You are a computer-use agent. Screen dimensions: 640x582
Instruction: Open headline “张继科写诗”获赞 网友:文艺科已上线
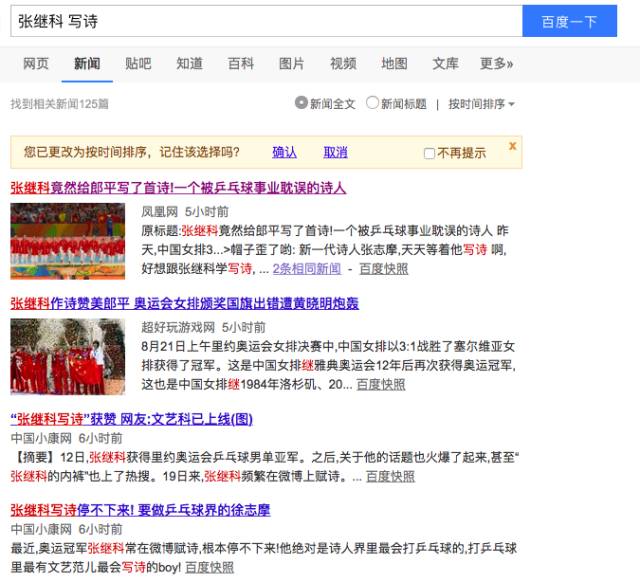pos(131,419)
